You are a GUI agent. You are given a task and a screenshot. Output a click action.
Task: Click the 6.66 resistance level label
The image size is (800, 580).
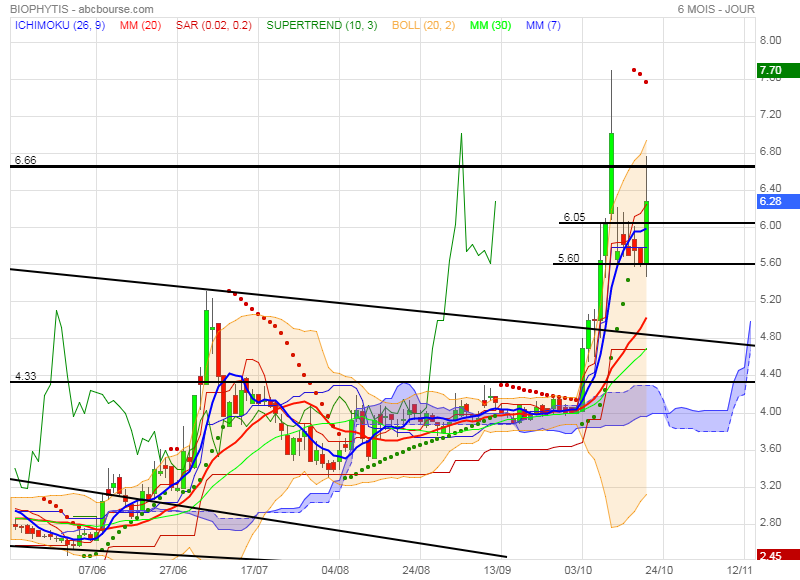[26, 160]
